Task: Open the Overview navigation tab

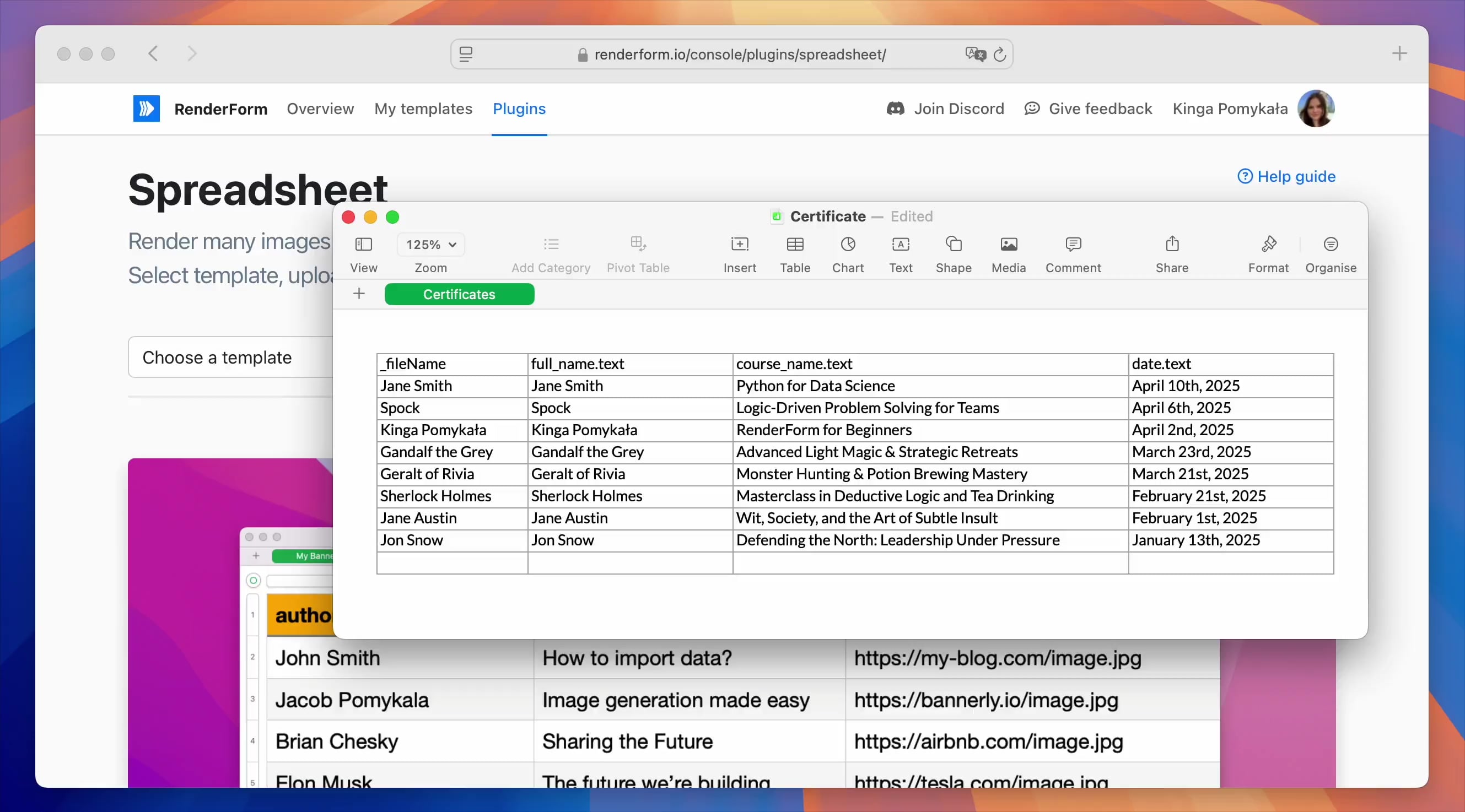Action: tap(320, 109)
